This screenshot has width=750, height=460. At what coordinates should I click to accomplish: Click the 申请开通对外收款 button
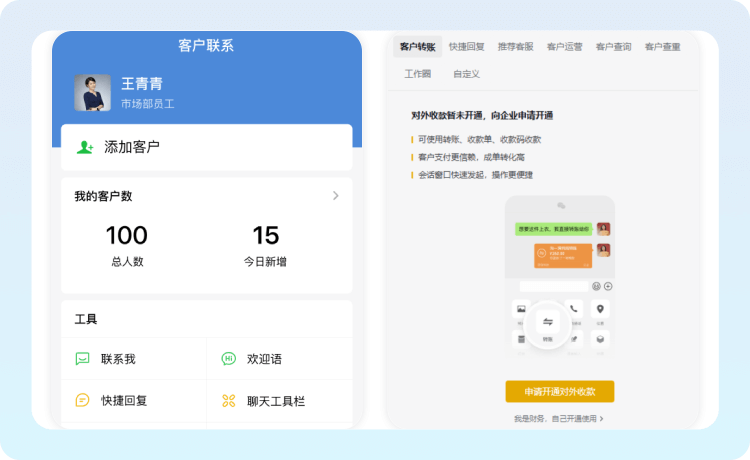tap(559, 391)
